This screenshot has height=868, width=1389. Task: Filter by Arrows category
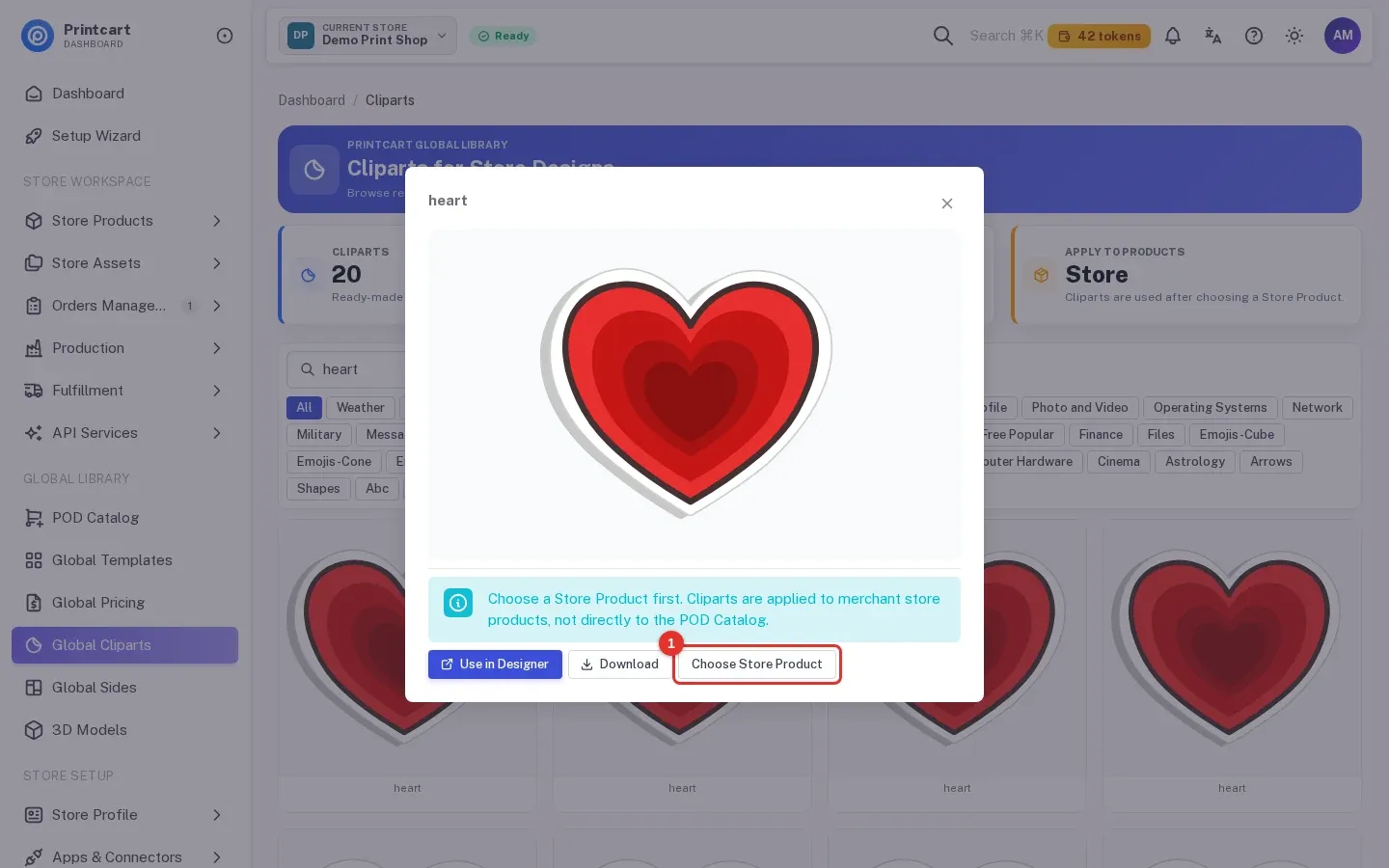tap(1270, 462)
